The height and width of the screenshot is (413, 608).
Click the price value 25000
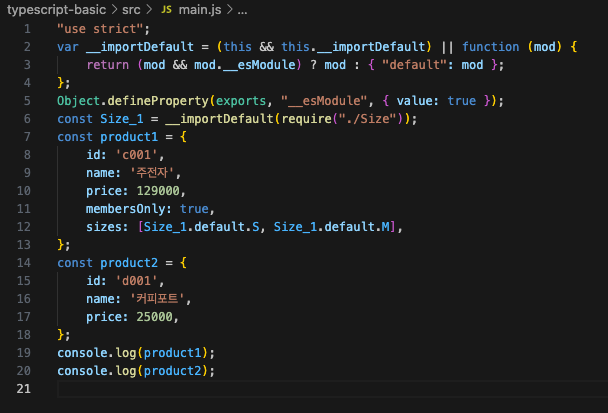pos(154,317)
